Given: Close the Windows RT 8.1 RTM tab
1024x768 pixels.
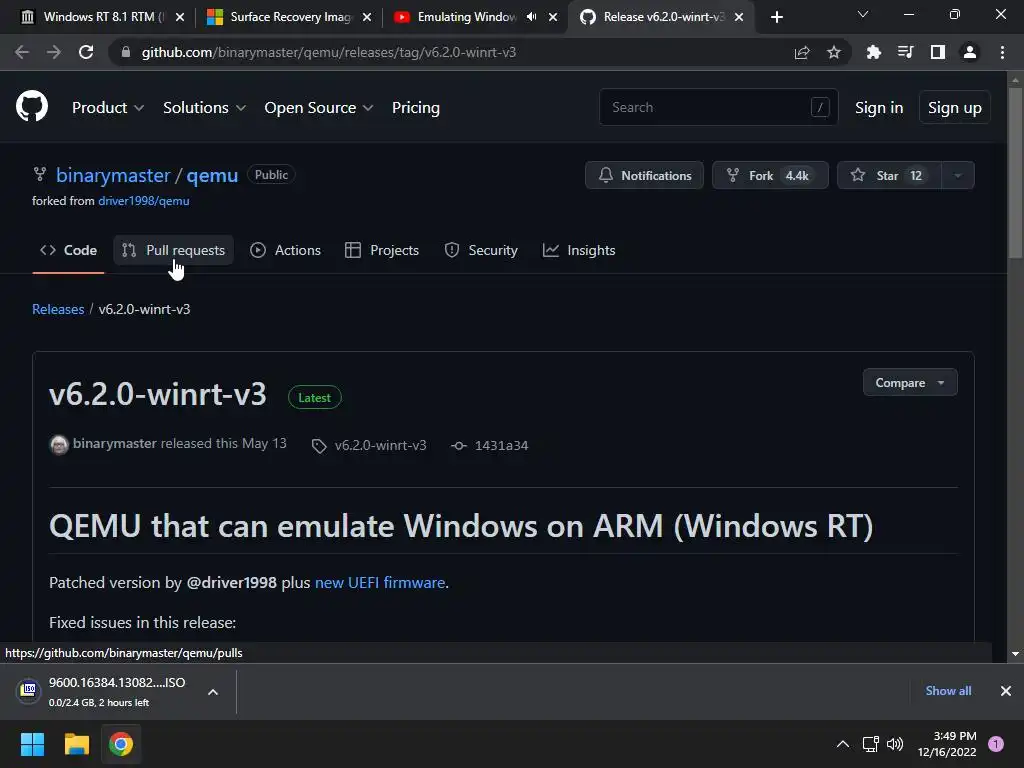Looking at the screenshot, I should pyautogui.click(x=180, y=17).
